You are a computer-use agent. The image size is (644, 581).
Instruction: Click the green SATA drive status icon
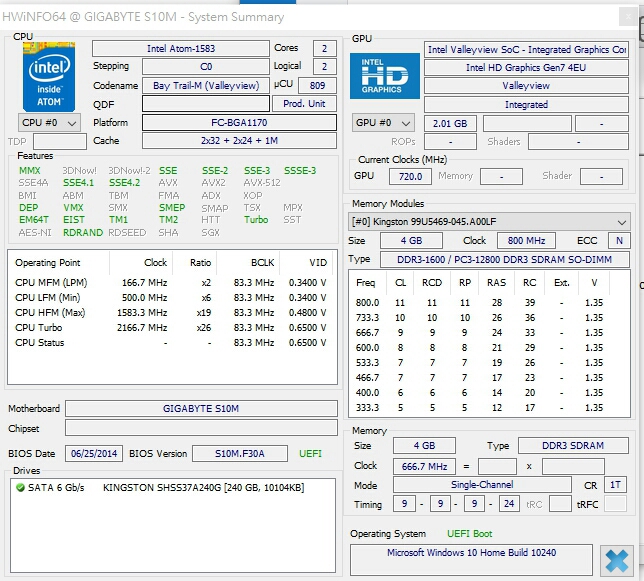coord(20,487)
